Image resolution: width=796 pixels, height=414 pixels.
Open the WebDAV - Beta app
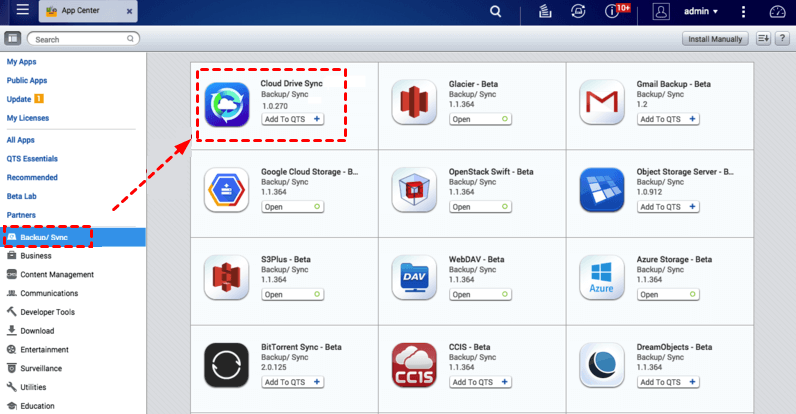coord(480,295)
